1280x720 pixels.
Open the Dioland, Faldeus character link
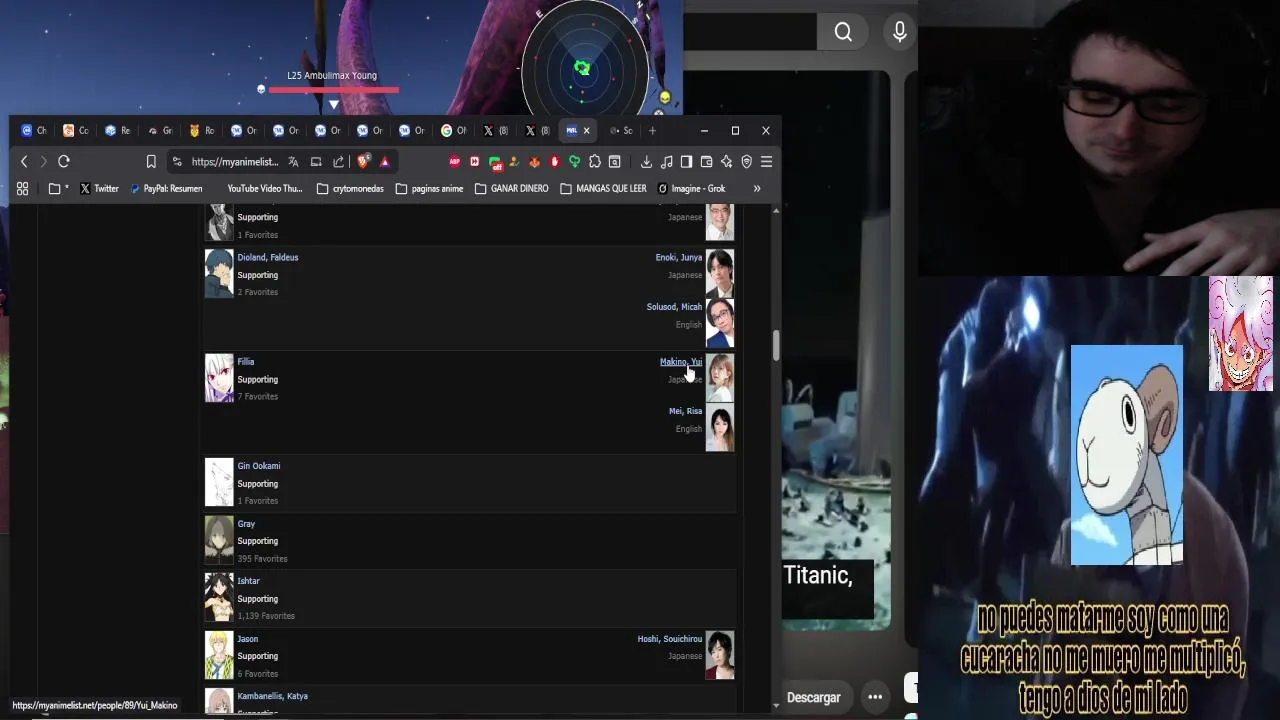tap(268, 257)
